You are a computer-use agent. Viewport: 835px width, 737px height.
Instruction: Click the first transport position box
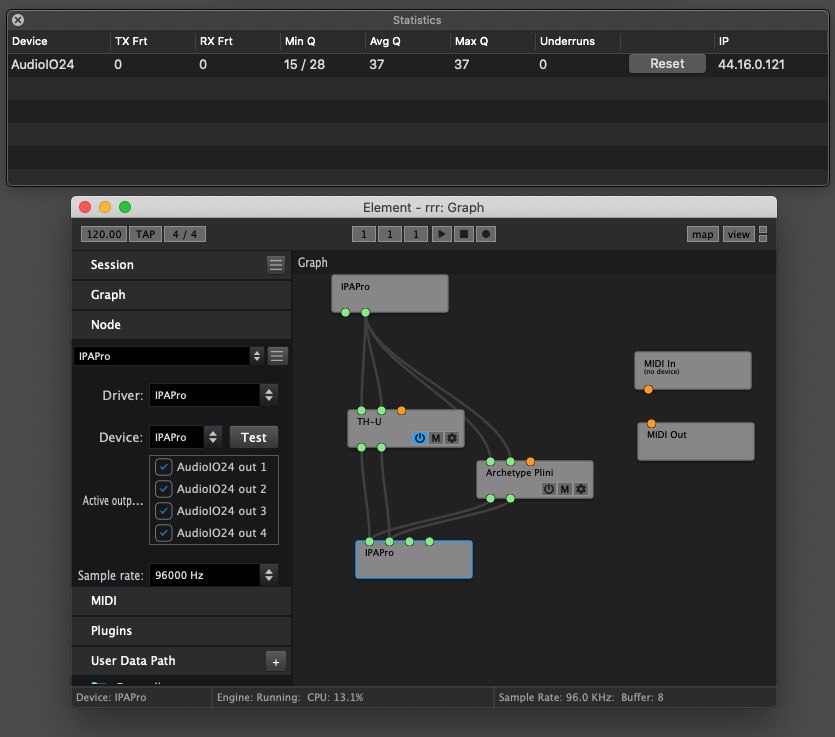364,234
